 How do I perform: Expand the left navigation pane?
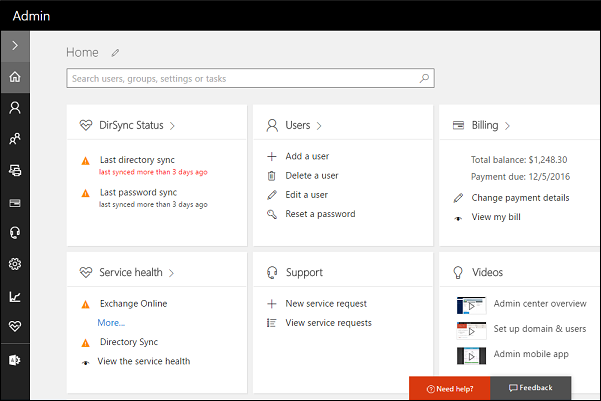(x=15, y=45)
